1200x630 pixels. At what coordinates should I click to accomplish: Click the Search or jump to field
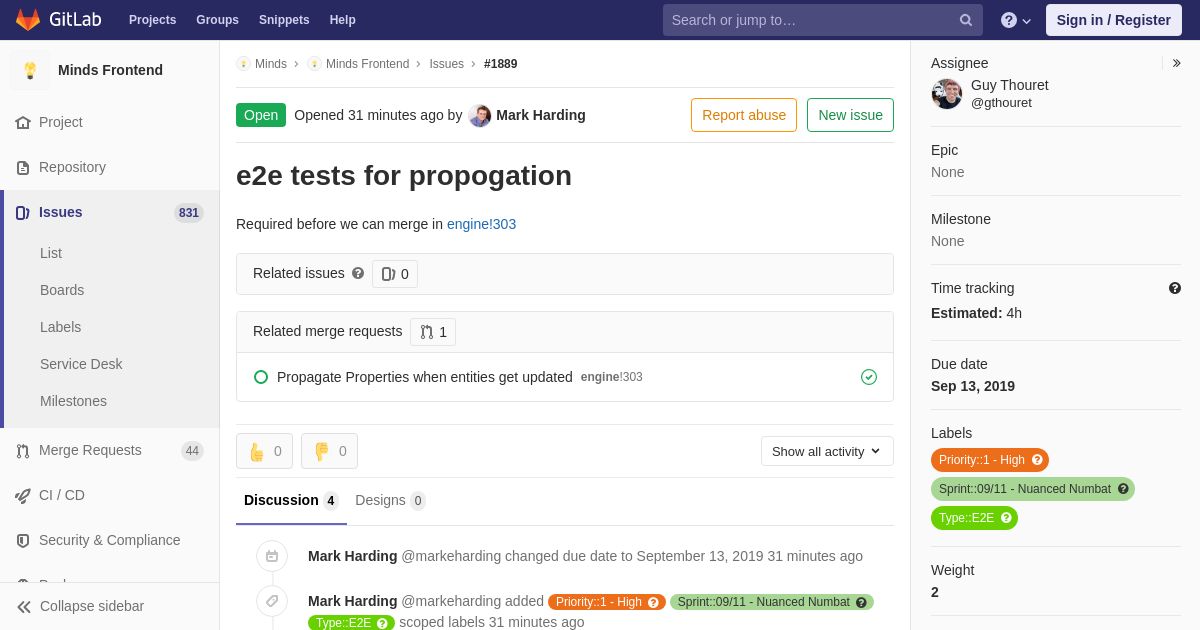point(810,20)
